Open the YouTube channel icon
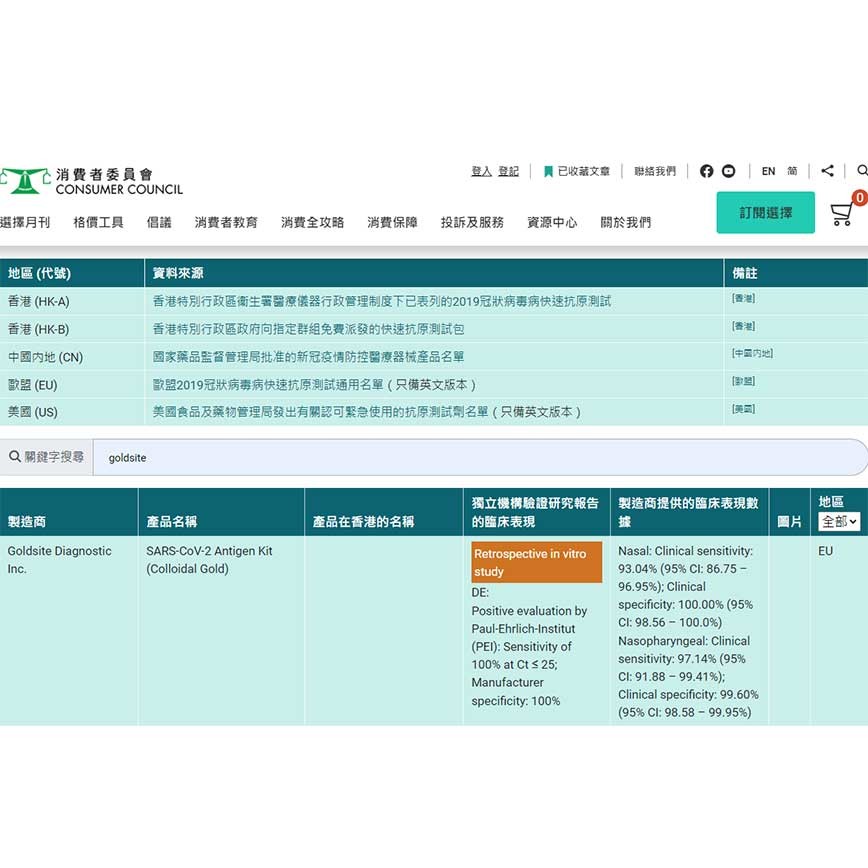The height and width of the screenshot is (868, 868). tap(728, 171)
